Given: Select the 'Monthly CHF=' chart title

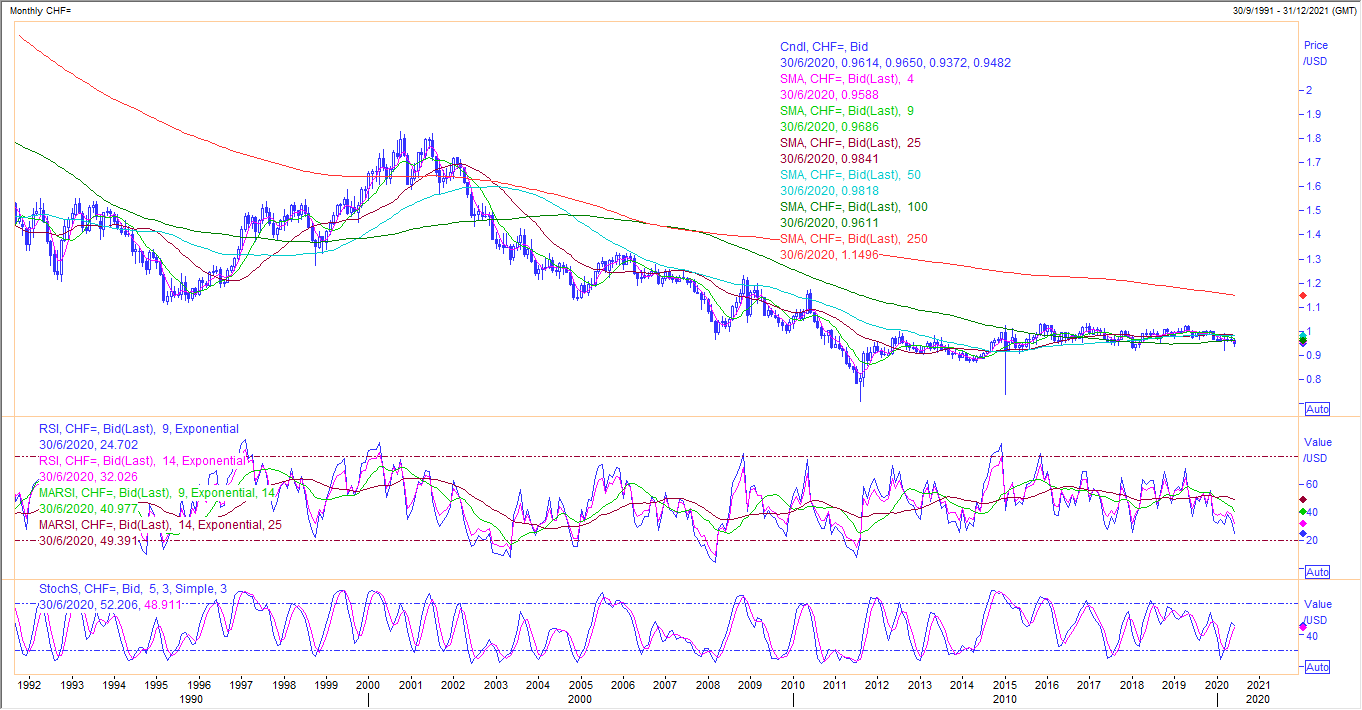Looking at the screenshot, I should (41, 9).
